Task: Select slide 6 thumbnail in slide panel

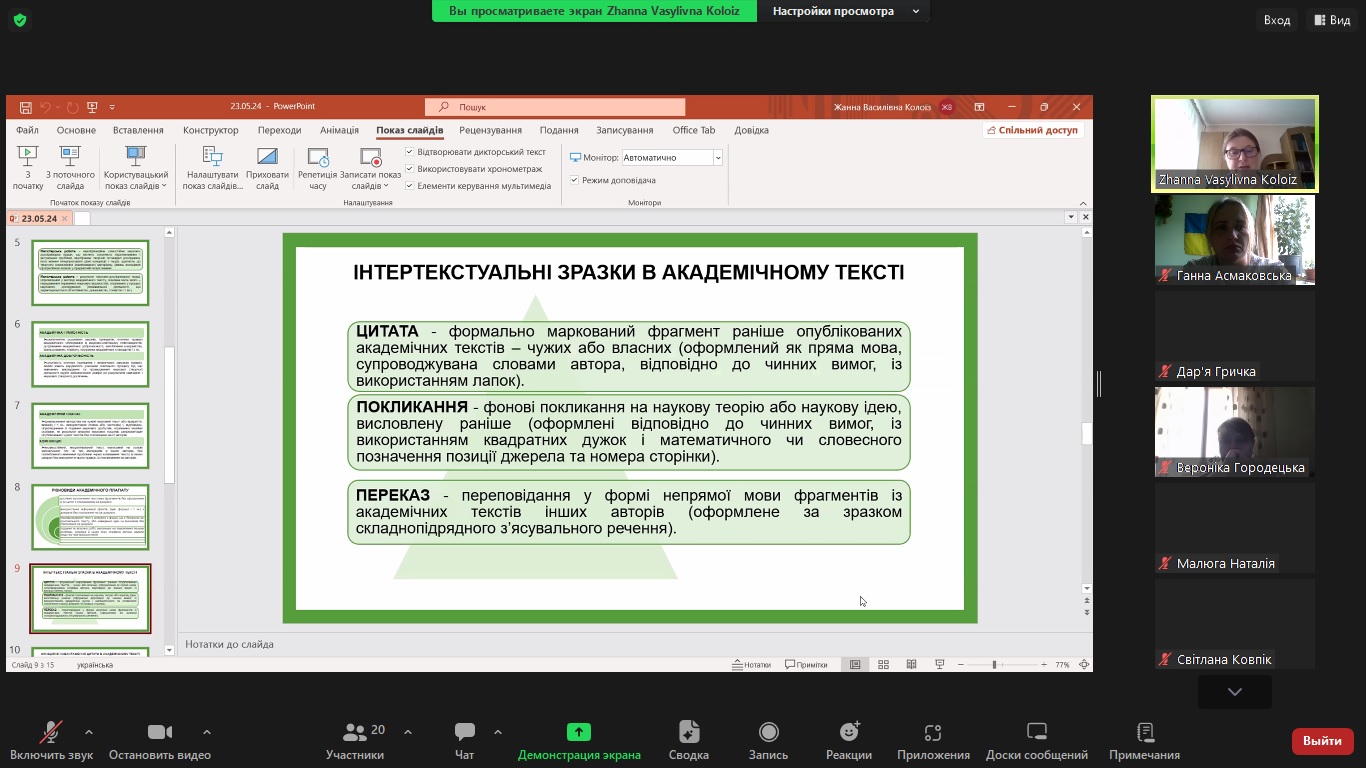Action: pos(90,354)
